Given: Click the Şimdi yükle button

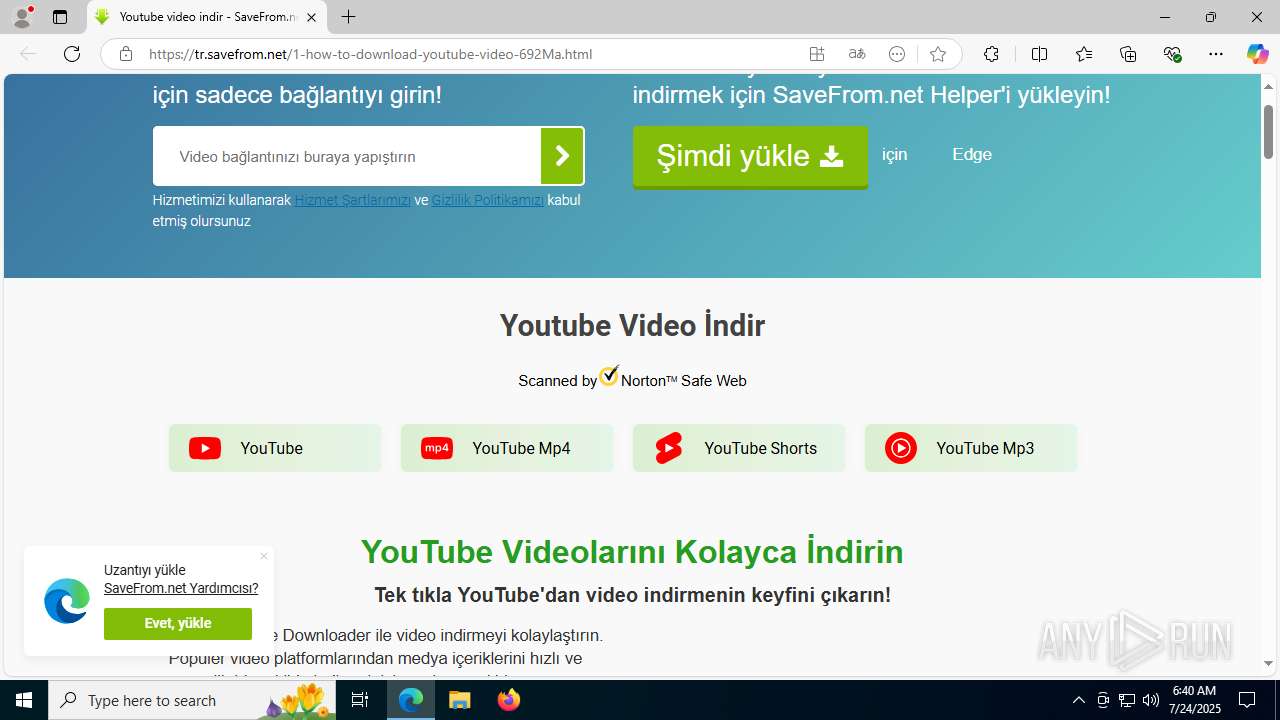Looking at the screenshot, I should click(750, 157).
